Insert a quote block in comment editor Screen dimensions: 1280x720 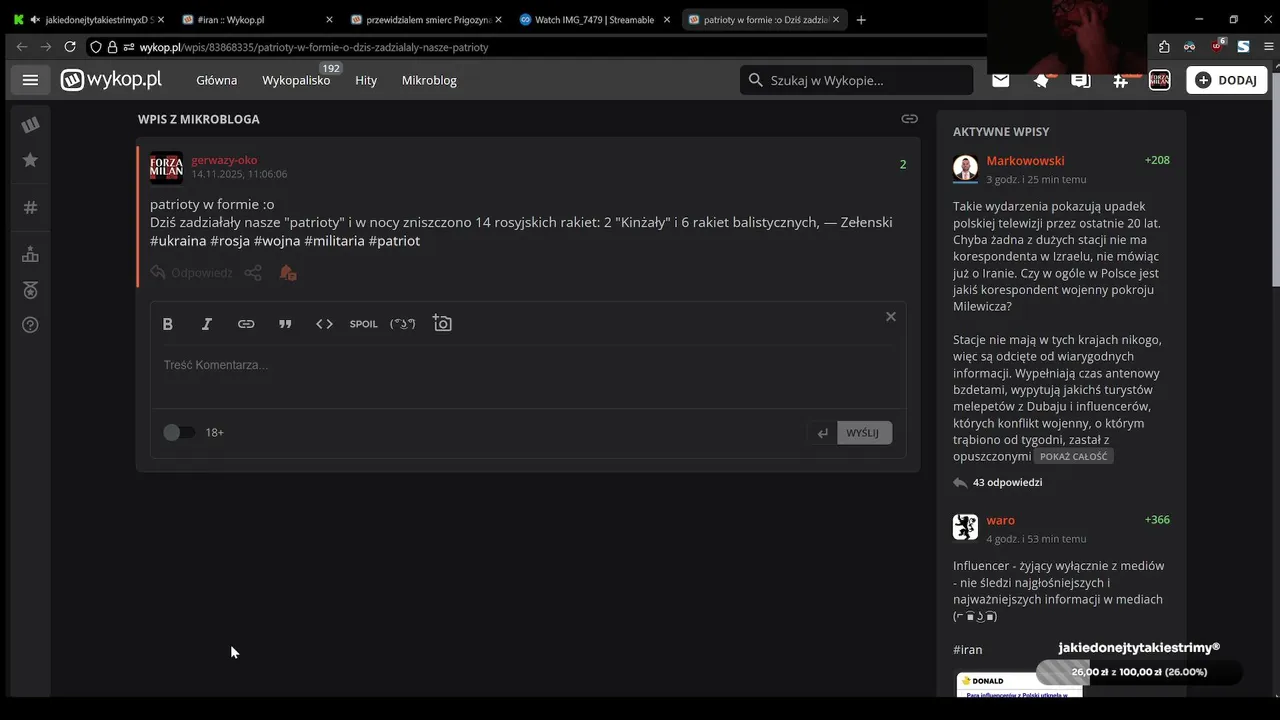pyautogui.click(x=285, y=324)
